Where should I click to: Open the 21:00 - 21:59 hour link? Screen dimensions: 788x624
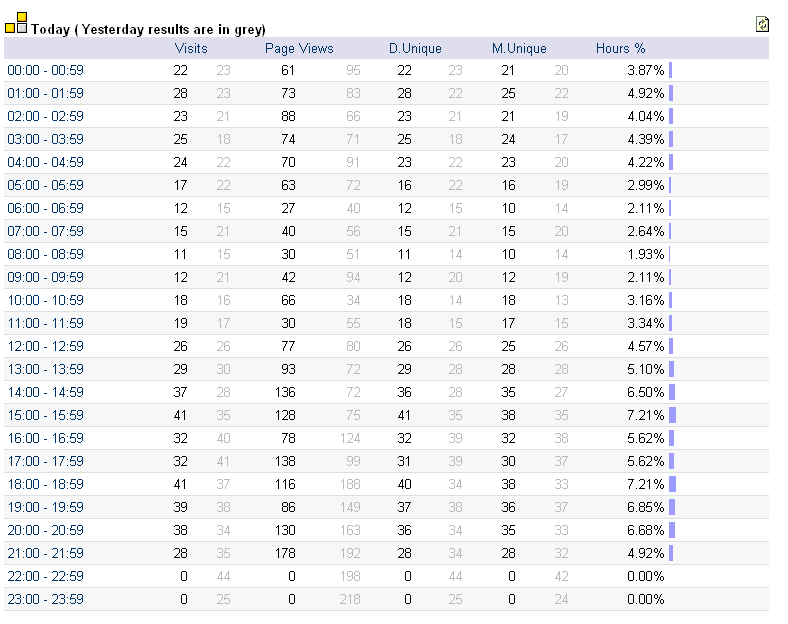point(45,553)
